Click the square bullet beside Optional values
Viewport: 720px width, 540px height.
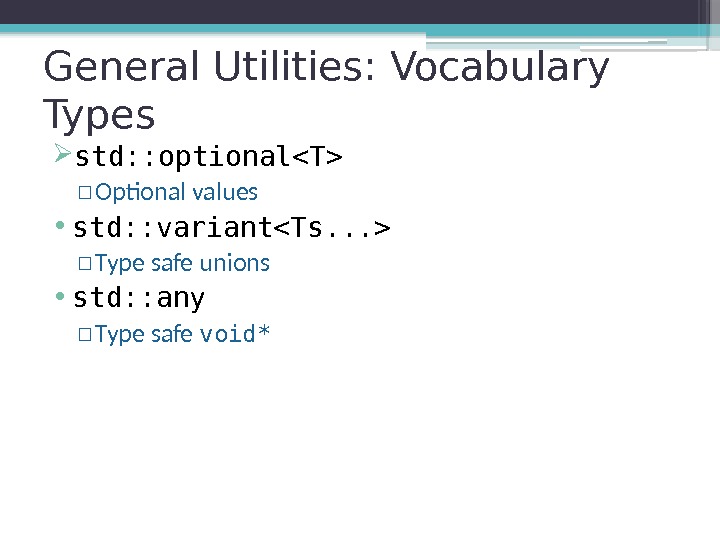point(84,193)
